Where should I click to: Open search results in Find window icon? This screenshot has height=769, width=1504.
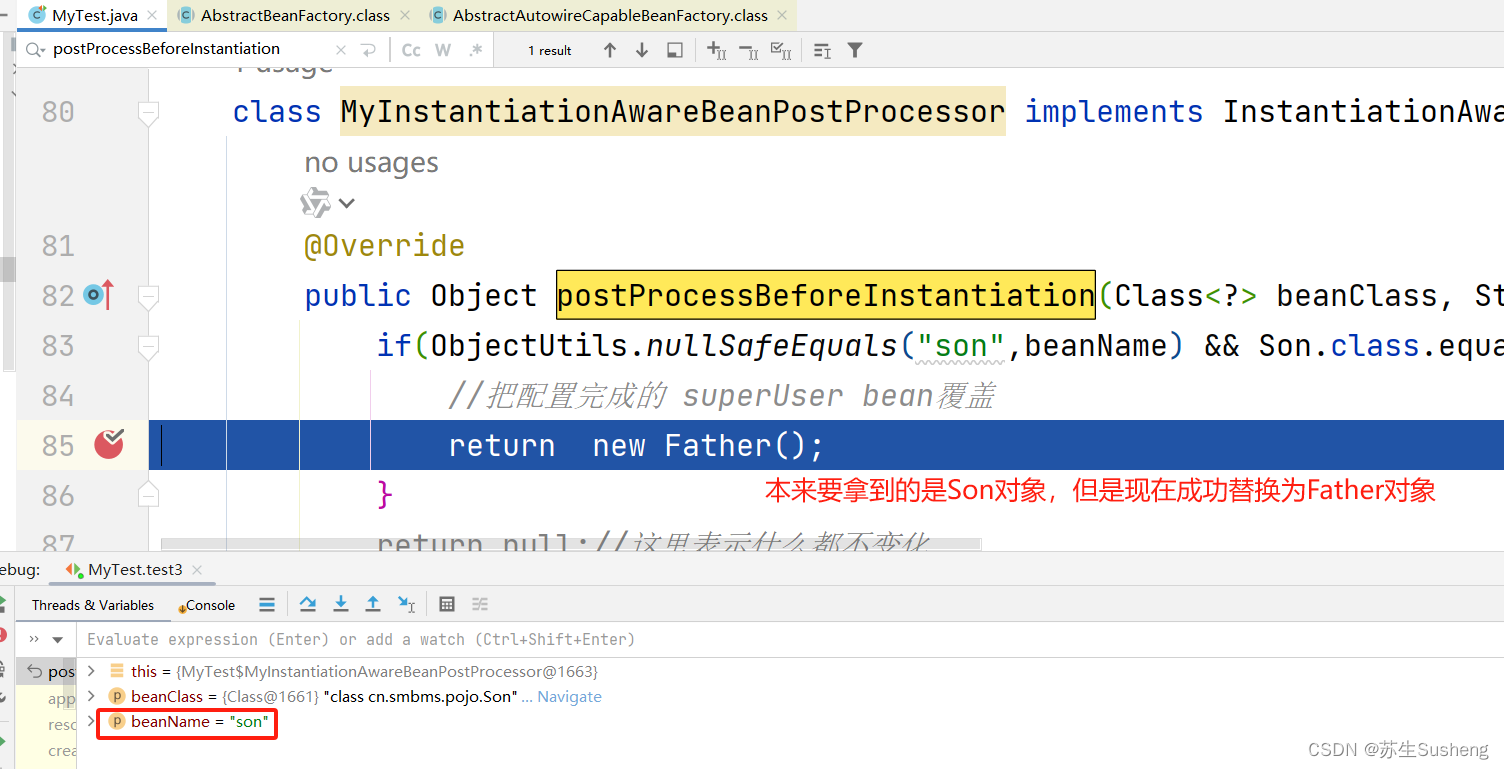[822, 50]
